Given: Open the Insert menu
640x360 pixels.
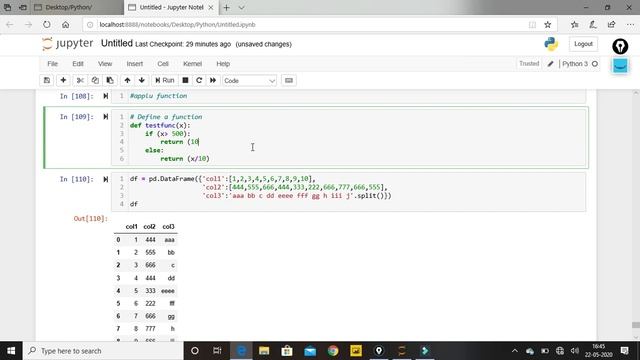Looking at the screenshot, I should 135,64.
